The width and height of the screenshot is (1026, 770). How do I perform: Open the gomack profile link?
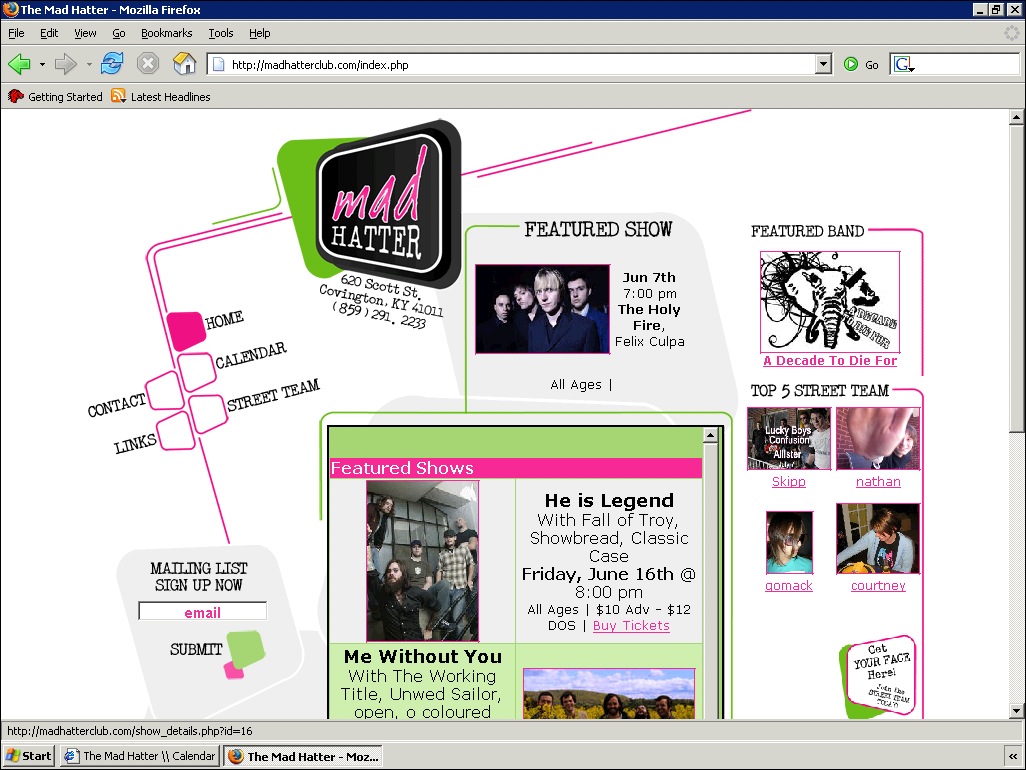788,586
